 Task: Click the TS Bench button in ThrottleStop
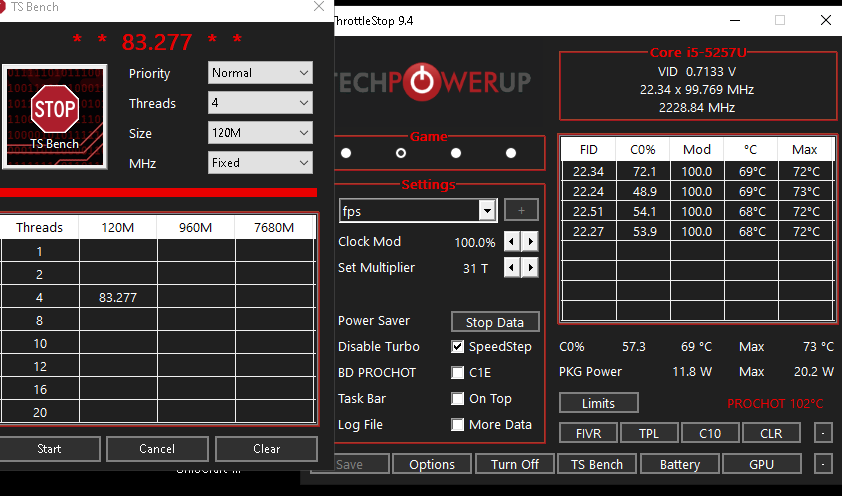coord(597,464)
